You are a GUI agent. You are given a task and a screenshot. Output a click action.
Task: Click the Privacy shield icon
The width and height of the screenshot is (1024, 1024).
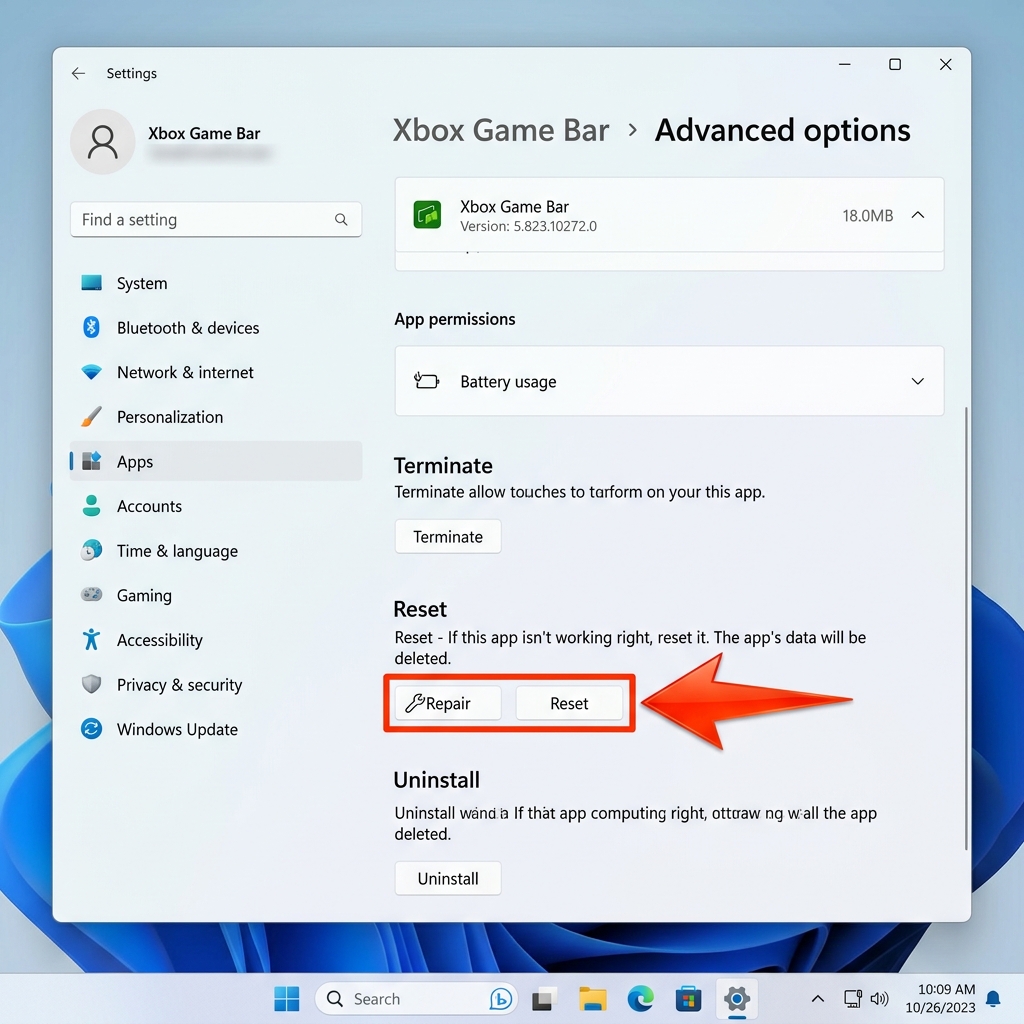91,684
